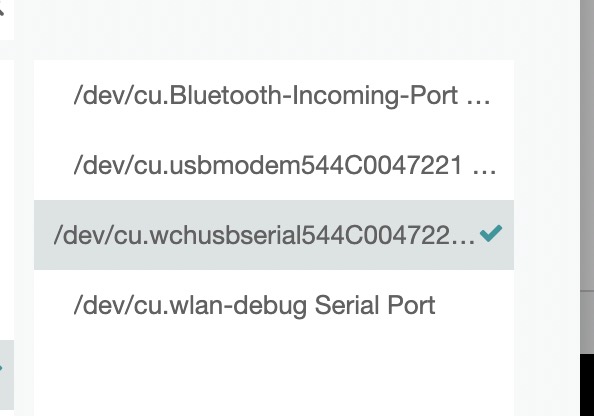Select /dev/cu.Bluetooth-Incoming-Port from the port list
Viewport: 594px width, 416px height.
click(274, 95)
